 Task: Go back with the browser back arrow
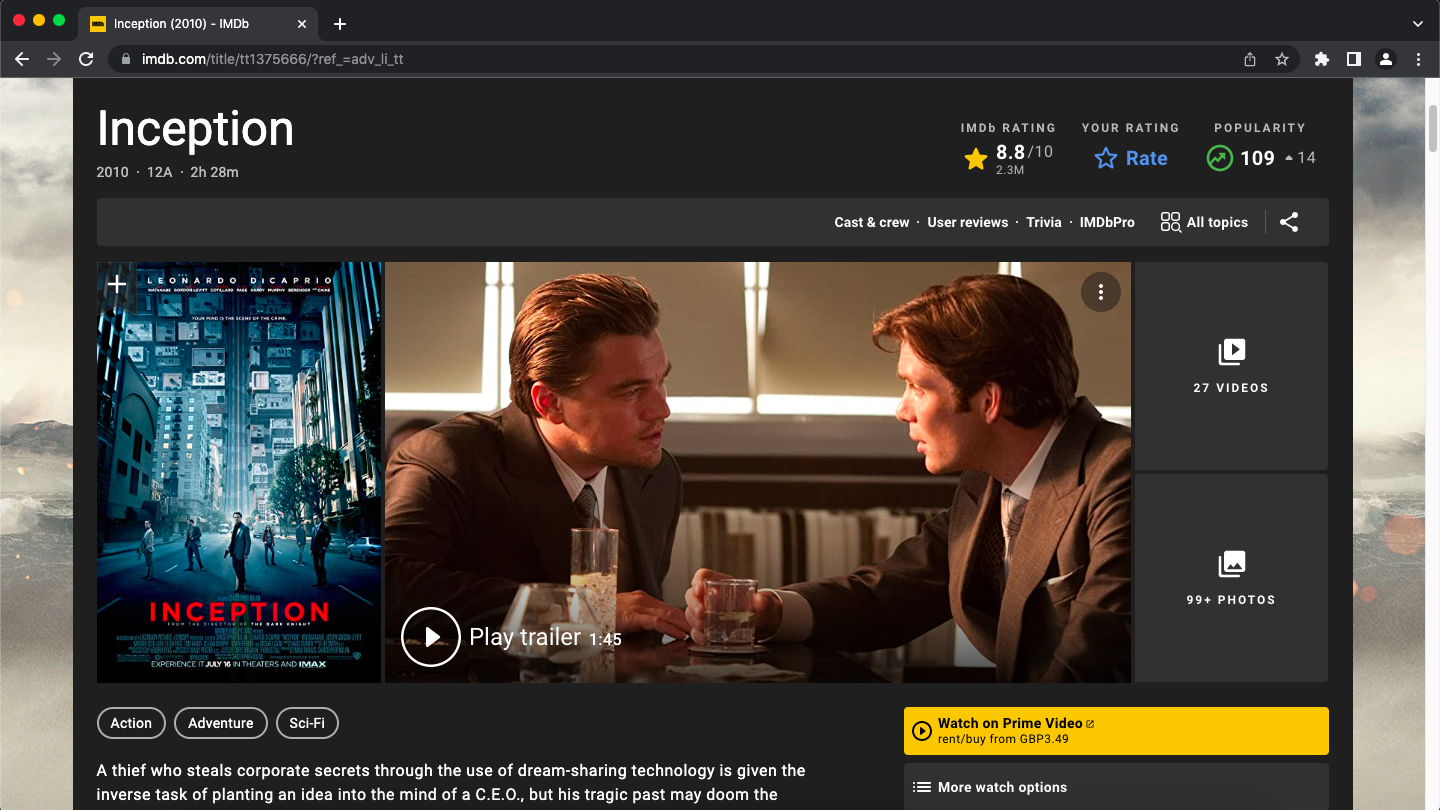[x=22, y=59]
